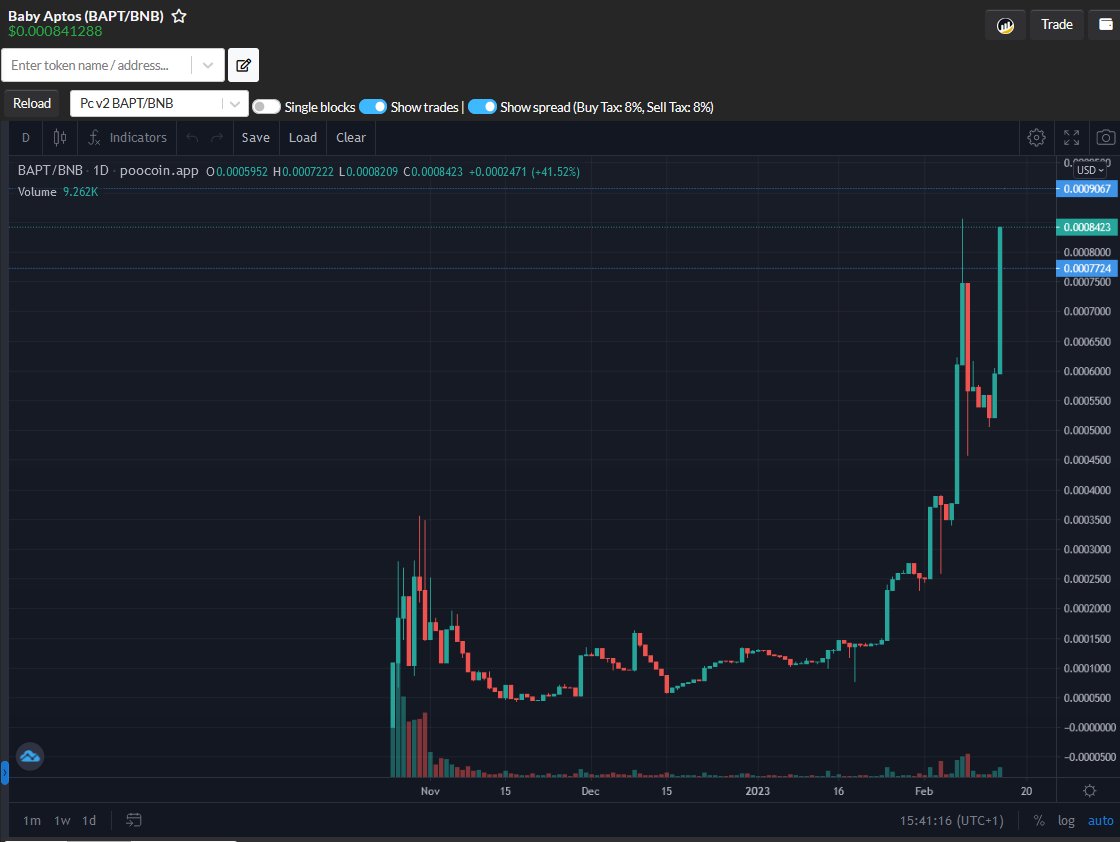Favorite Baby Aptos with the star icon
The image size is (1120, 842).
tap(178, 15)
